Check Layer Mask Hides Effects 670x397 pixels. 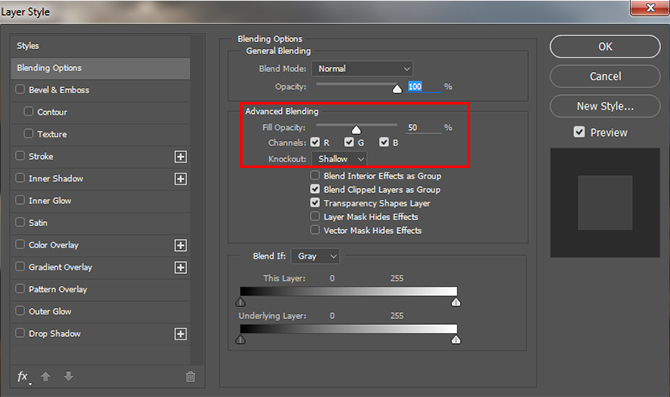[x=315, y=216]
